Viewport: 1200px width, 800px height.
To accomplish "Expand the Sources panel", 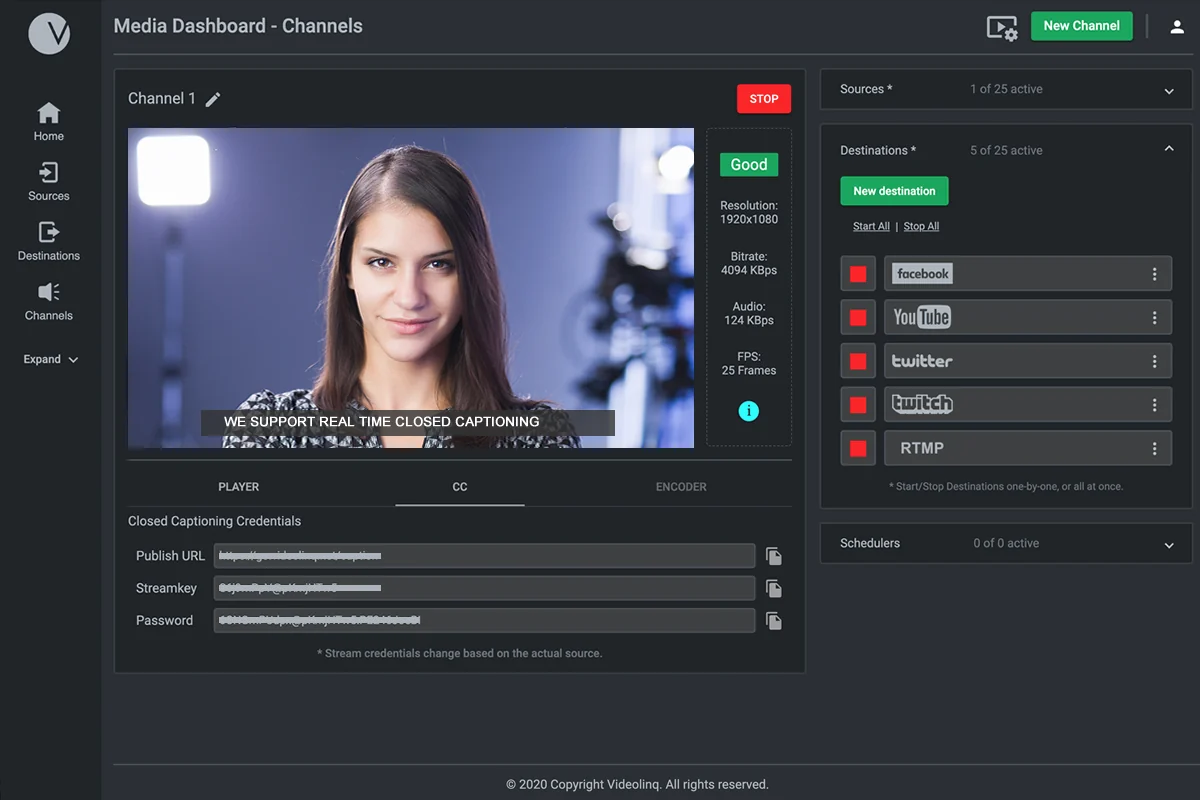I will pos(1169,91).
